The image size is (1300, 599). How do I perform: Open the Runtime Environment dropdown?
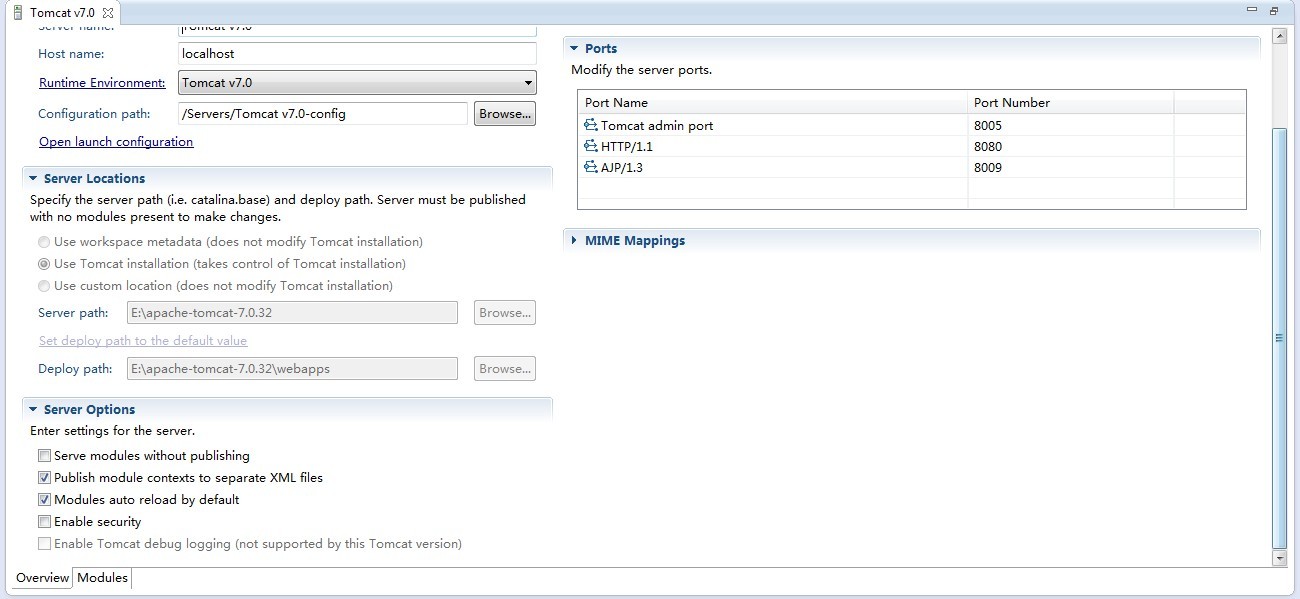[527, 82]
